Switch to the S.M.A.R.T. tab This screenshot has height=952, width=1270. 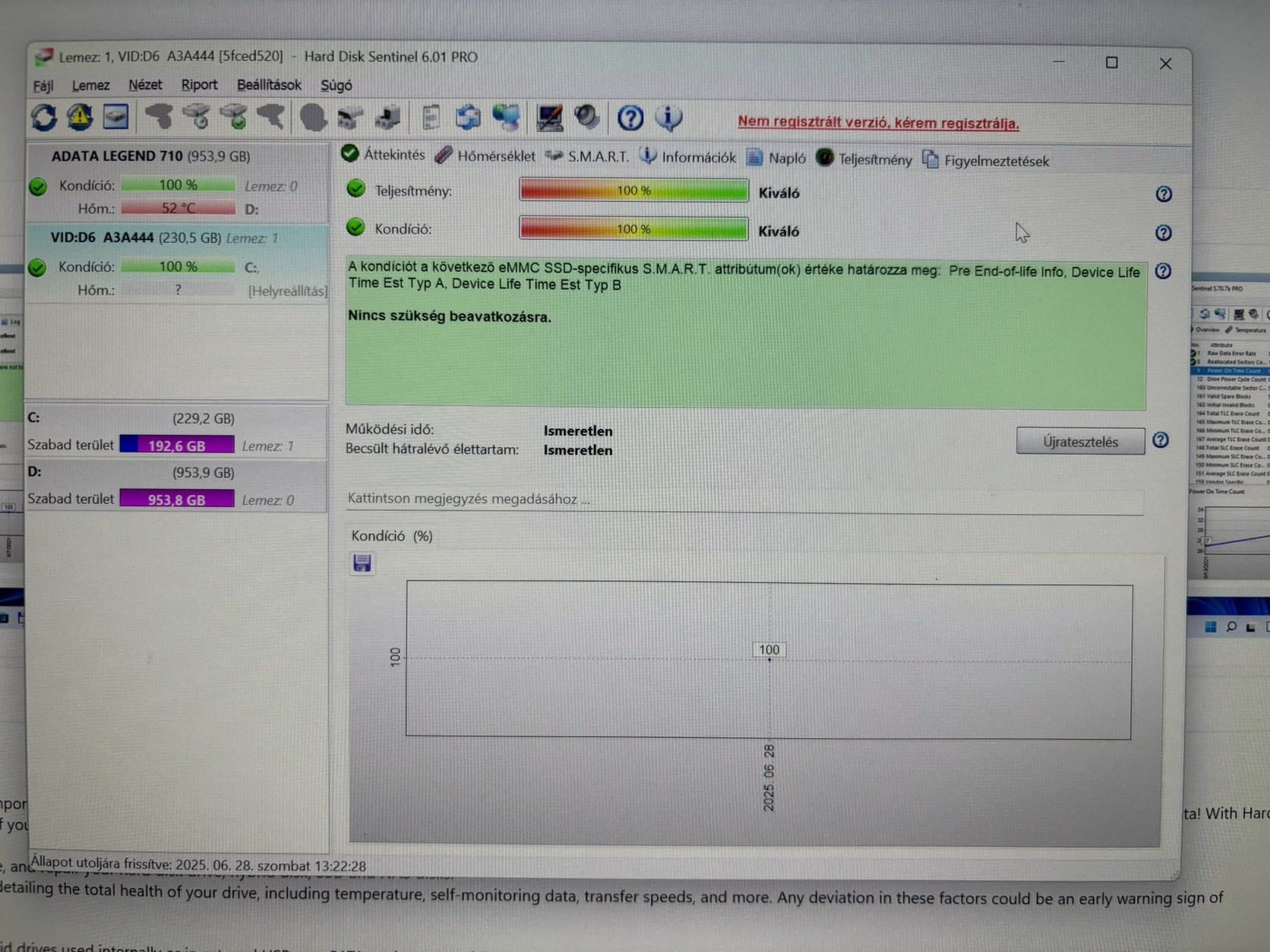(x=587, y=156)
